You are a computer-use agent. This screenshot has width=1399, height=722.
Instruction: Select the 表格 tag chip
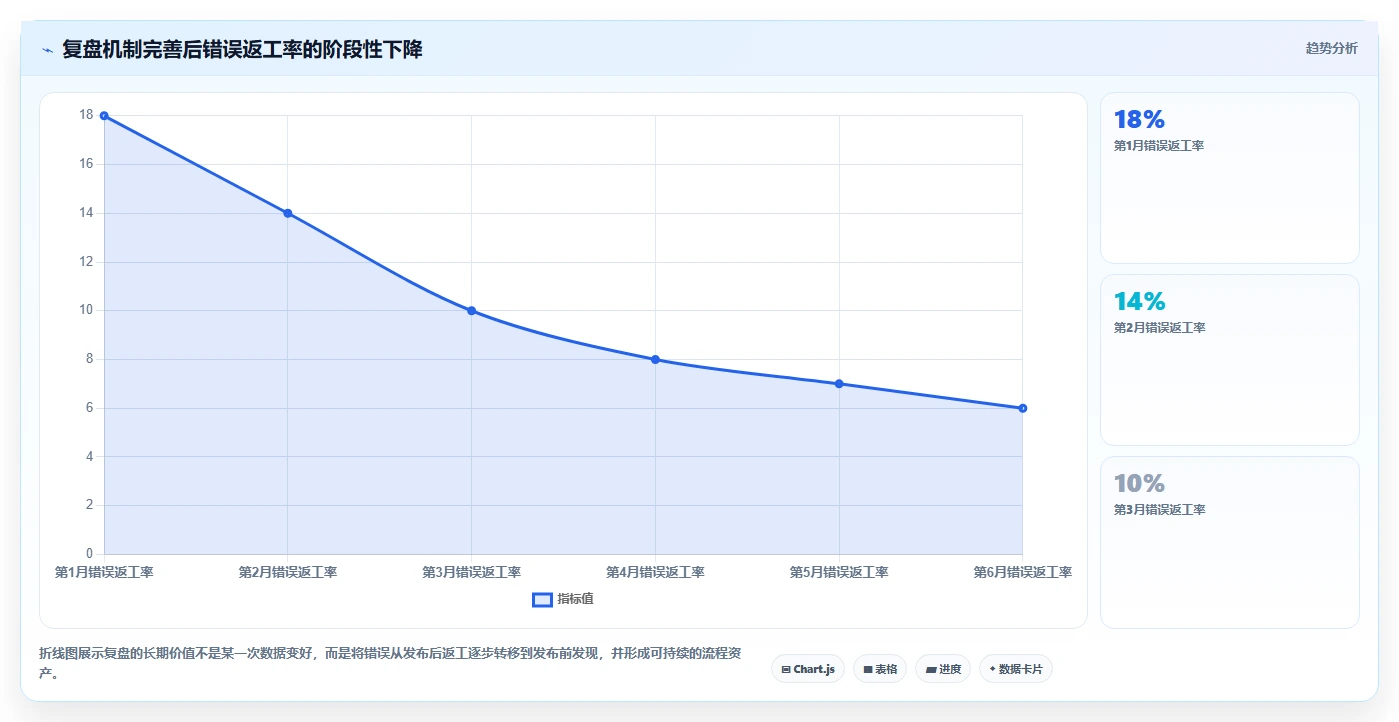click(x=879, y=669)
